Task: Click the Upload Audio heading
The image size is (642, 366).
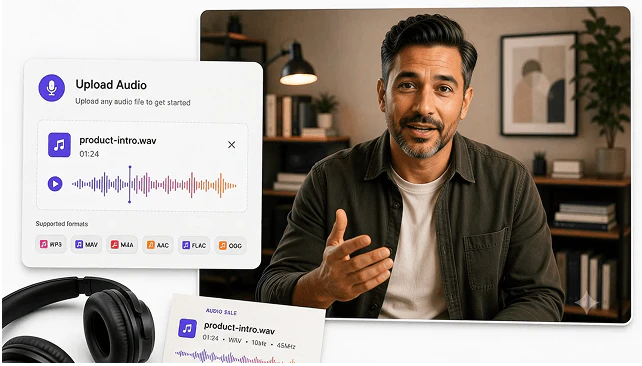Action: 111,85
